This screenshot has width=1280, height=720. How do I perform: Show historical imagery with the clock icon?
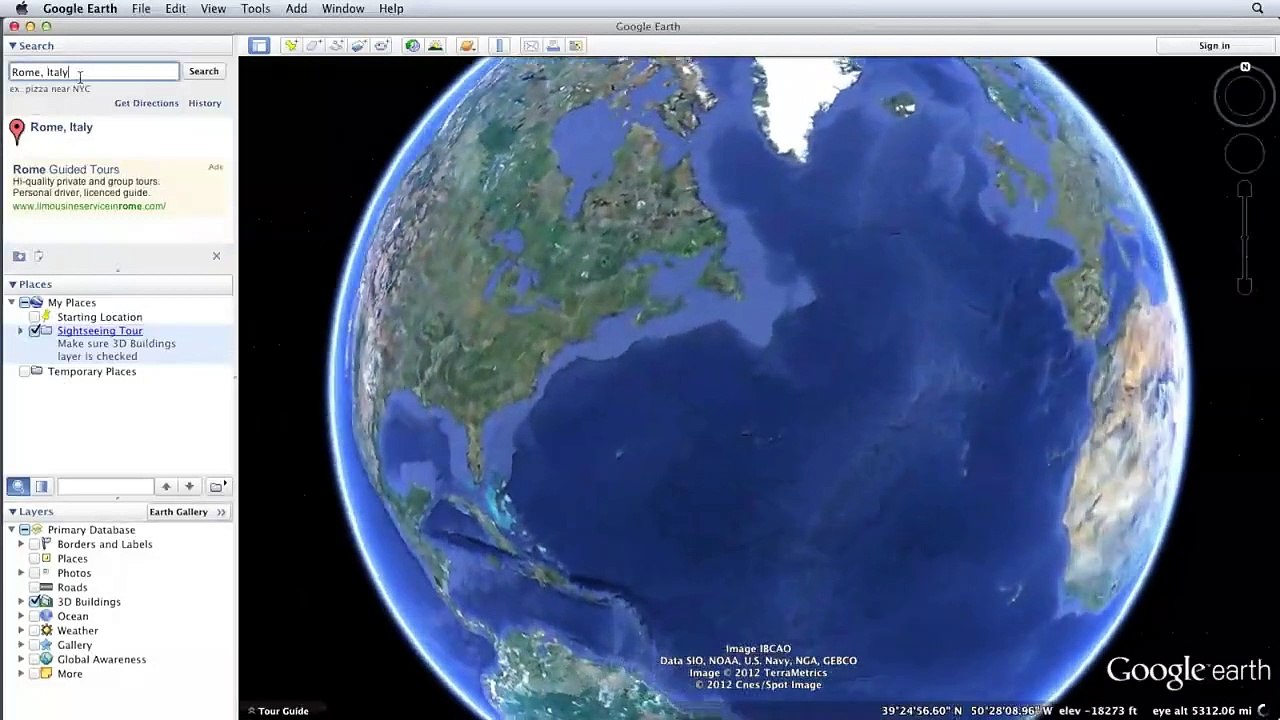[412, 46]
